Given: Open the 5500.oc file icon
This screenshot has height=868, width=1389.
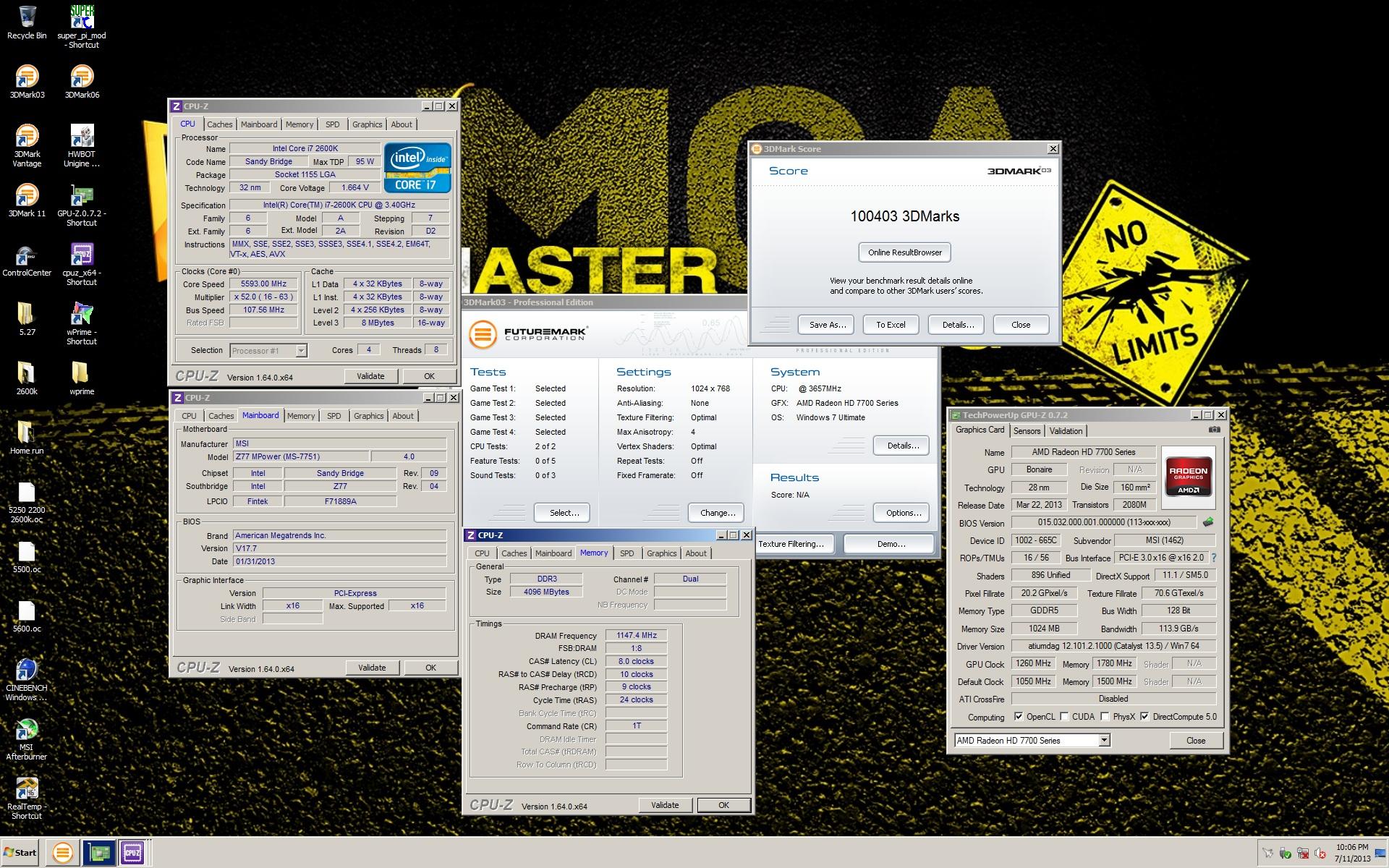Looking at the screenshot, I should click(x=27, y=556).
